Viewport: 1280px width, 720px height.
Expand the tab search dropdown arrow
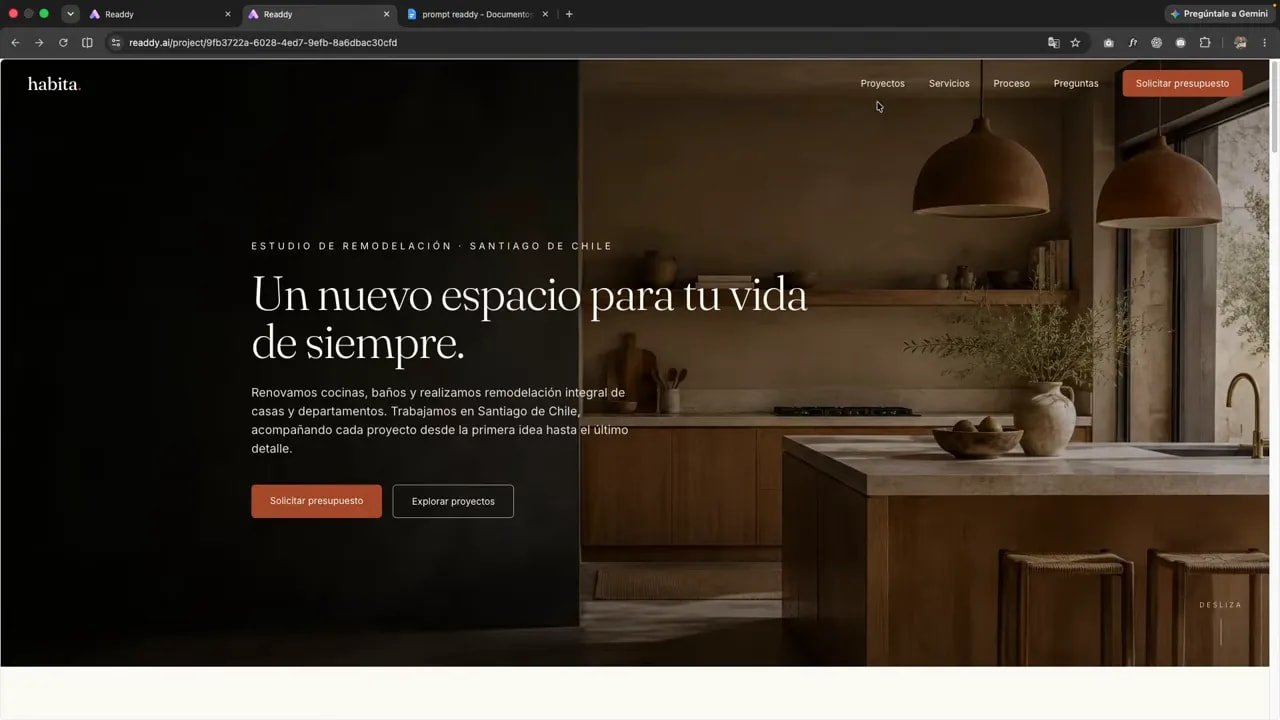pyautogui.click(x=70, y=14)
